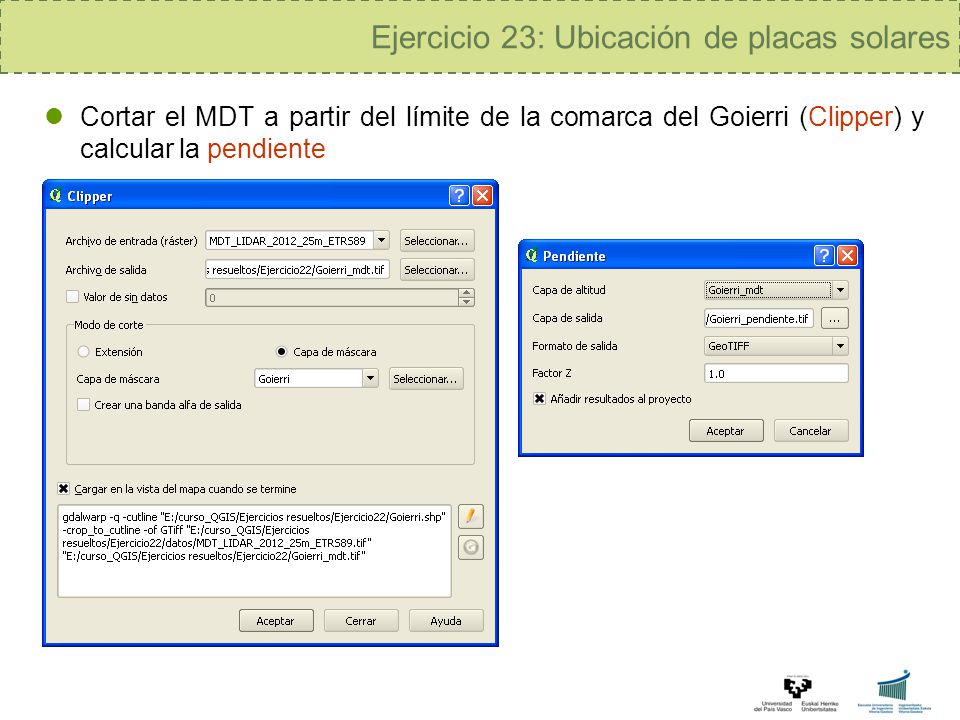Check 'Crear una banda alfa de salida'
This screenshot has width=960, height=720.
tap(83, 405)
